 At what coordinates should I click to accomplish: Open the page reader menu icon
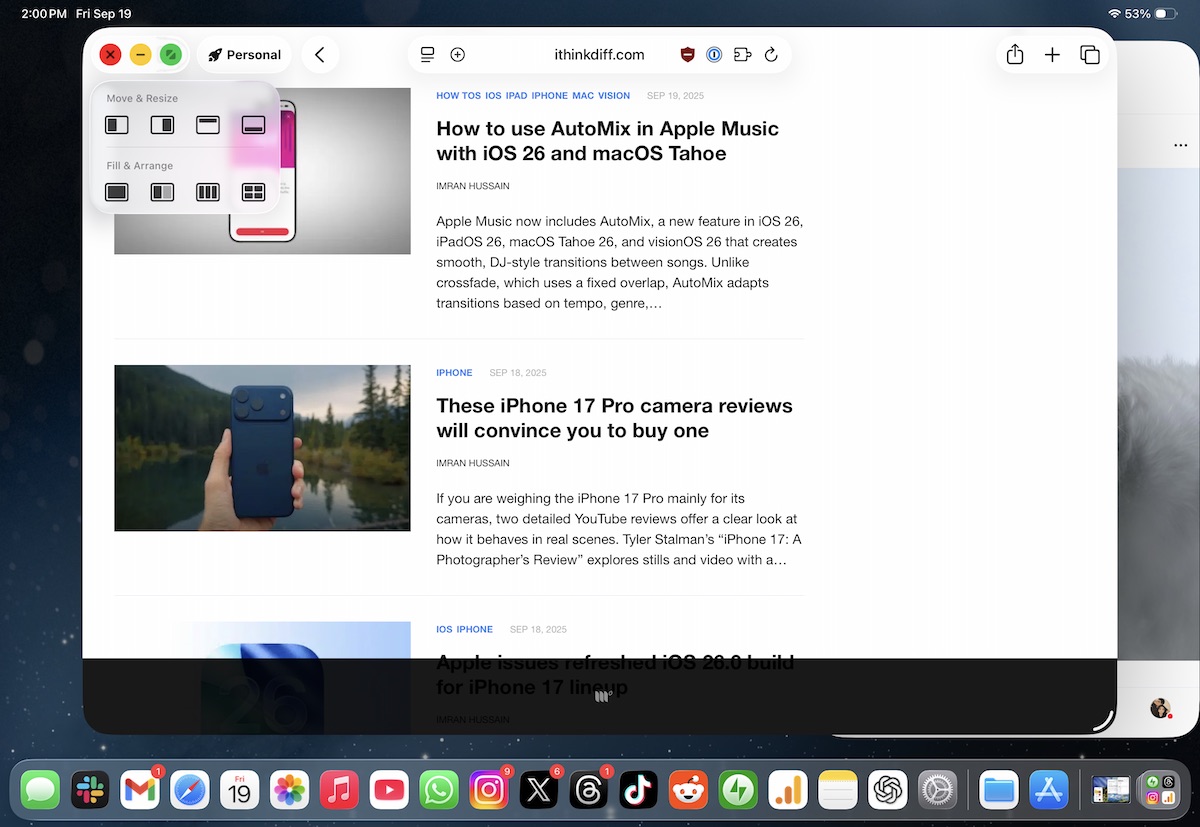click(x=428, y=55)
